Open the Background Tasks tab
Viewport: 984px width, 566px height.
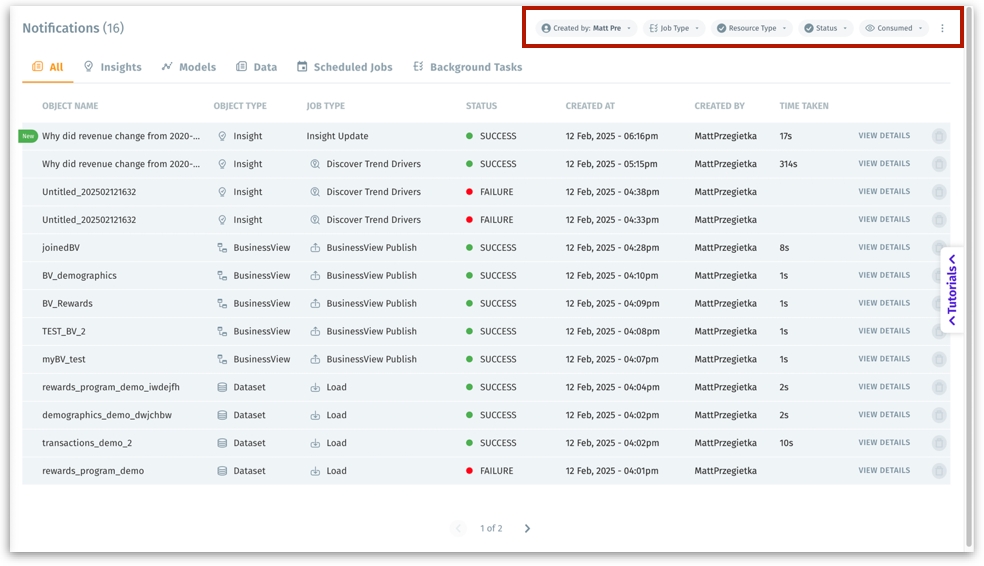click(467, 67)
